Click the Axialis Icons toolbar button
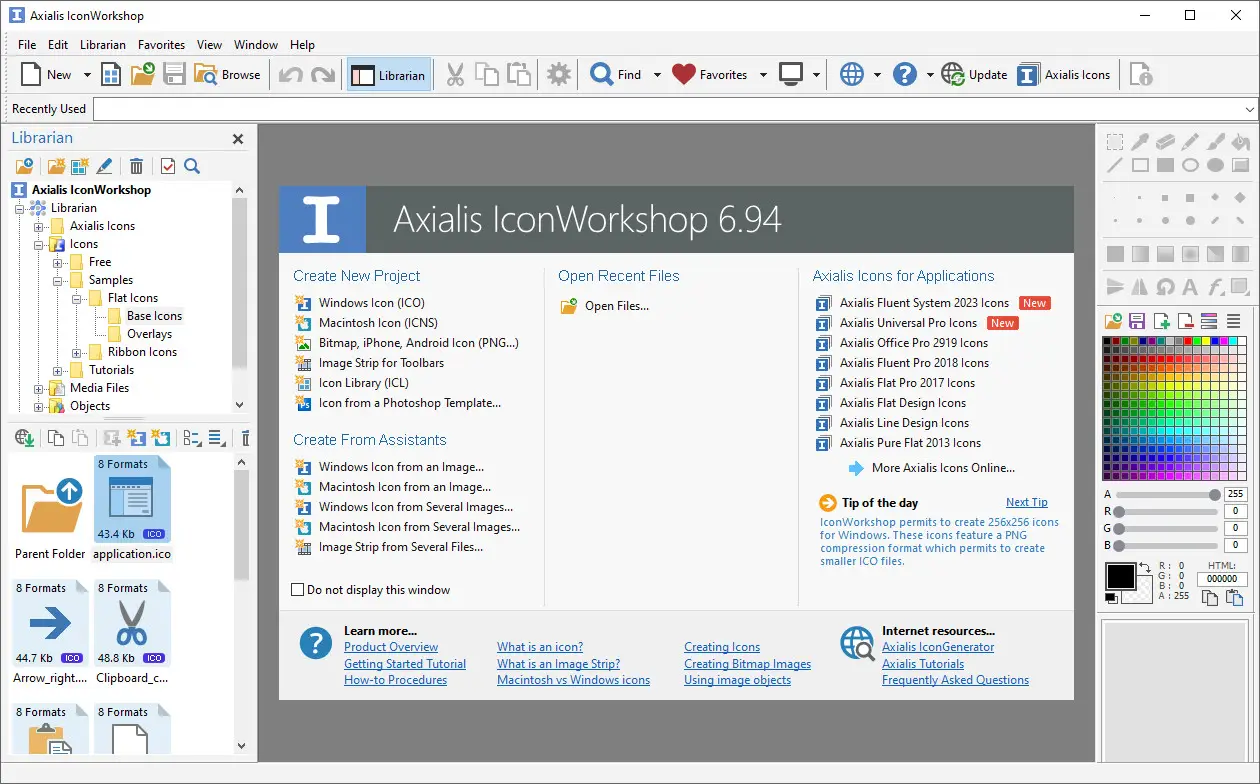 click(x=1064, y=75)
